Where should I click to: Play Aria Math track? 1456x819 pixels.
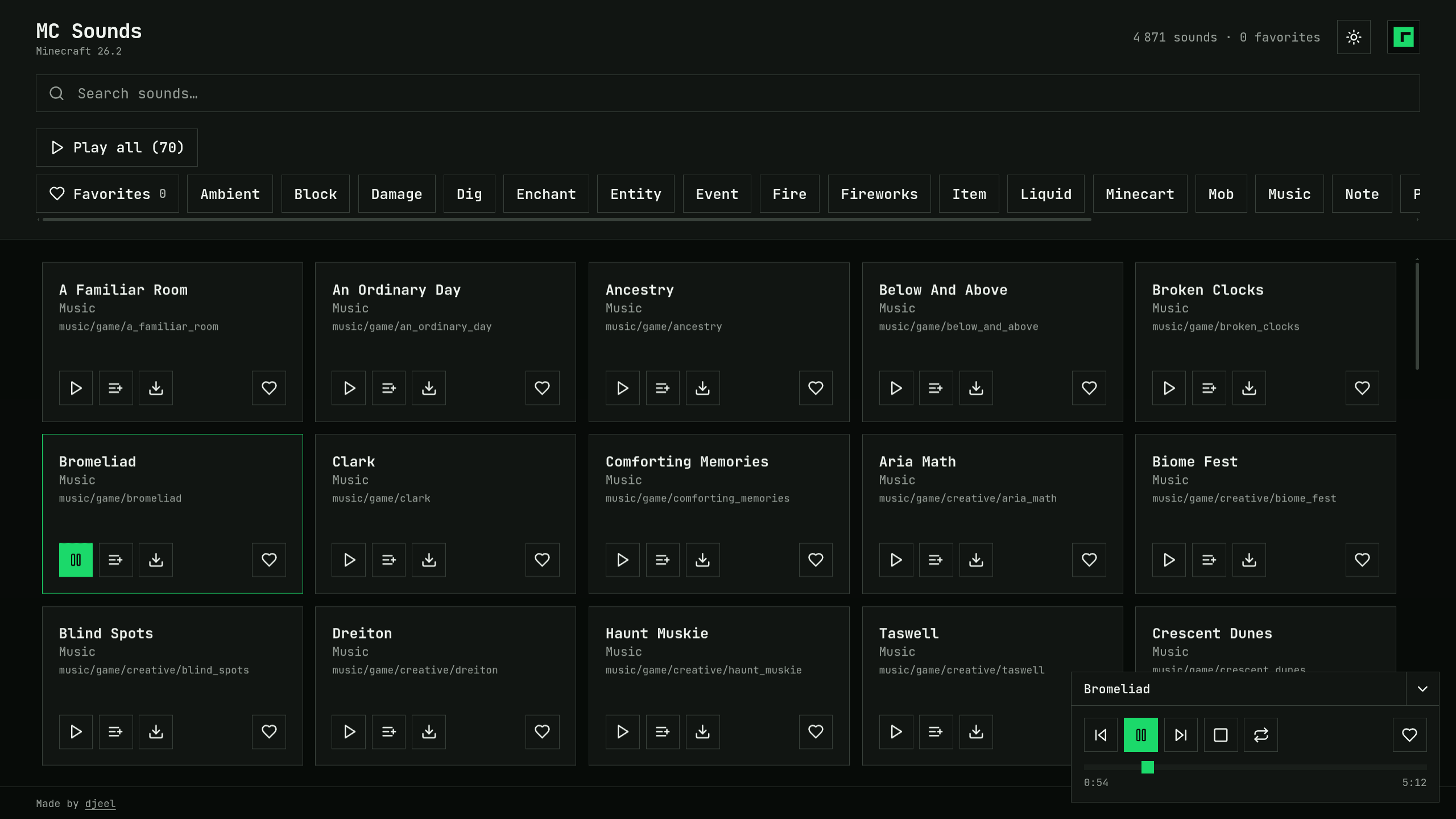coord(896,560)
